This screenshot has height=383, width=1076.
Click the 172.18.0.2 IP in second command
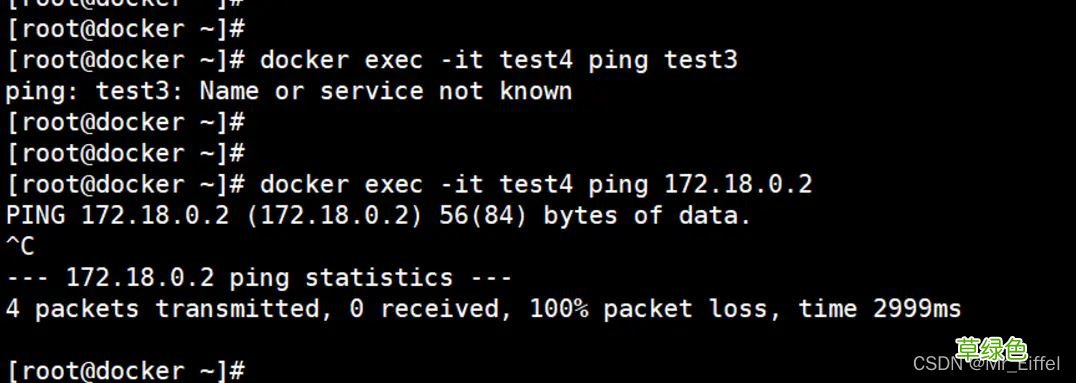pos(738,185)
